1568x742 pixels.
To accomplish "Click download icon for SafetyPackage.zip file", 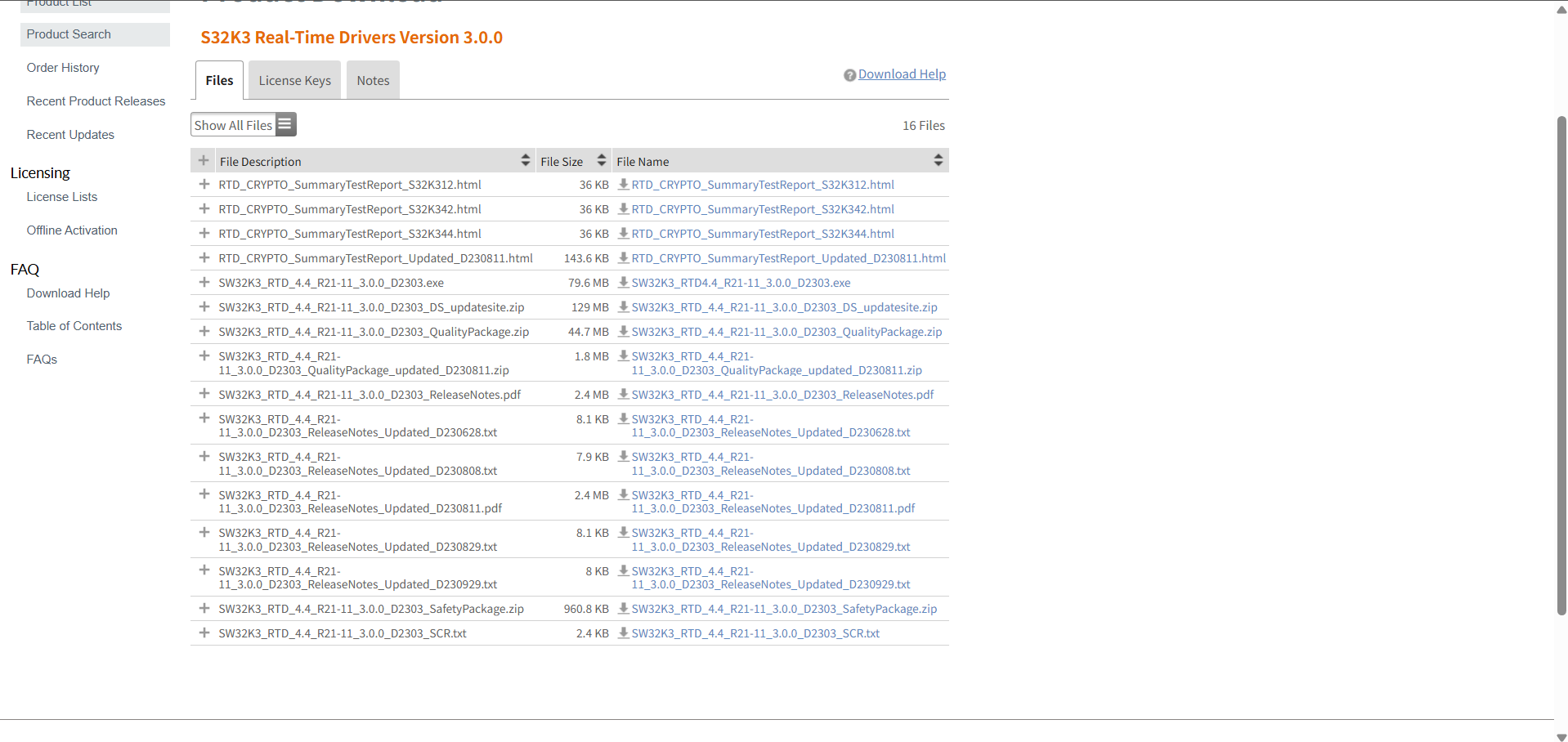I will coord(624,609).
